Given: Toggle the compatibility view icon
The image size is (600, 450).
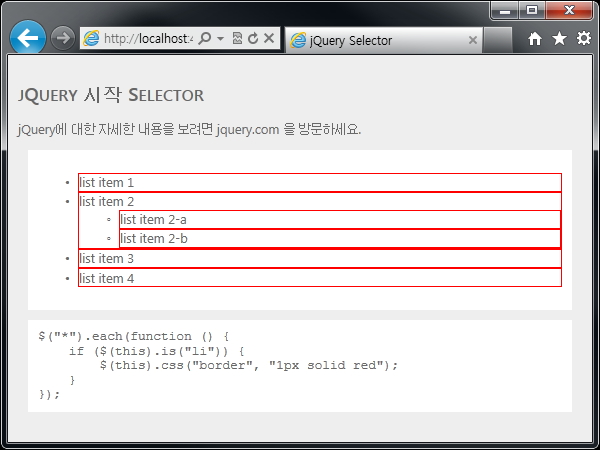Looking at the screenshot, I should click(237, 38).
